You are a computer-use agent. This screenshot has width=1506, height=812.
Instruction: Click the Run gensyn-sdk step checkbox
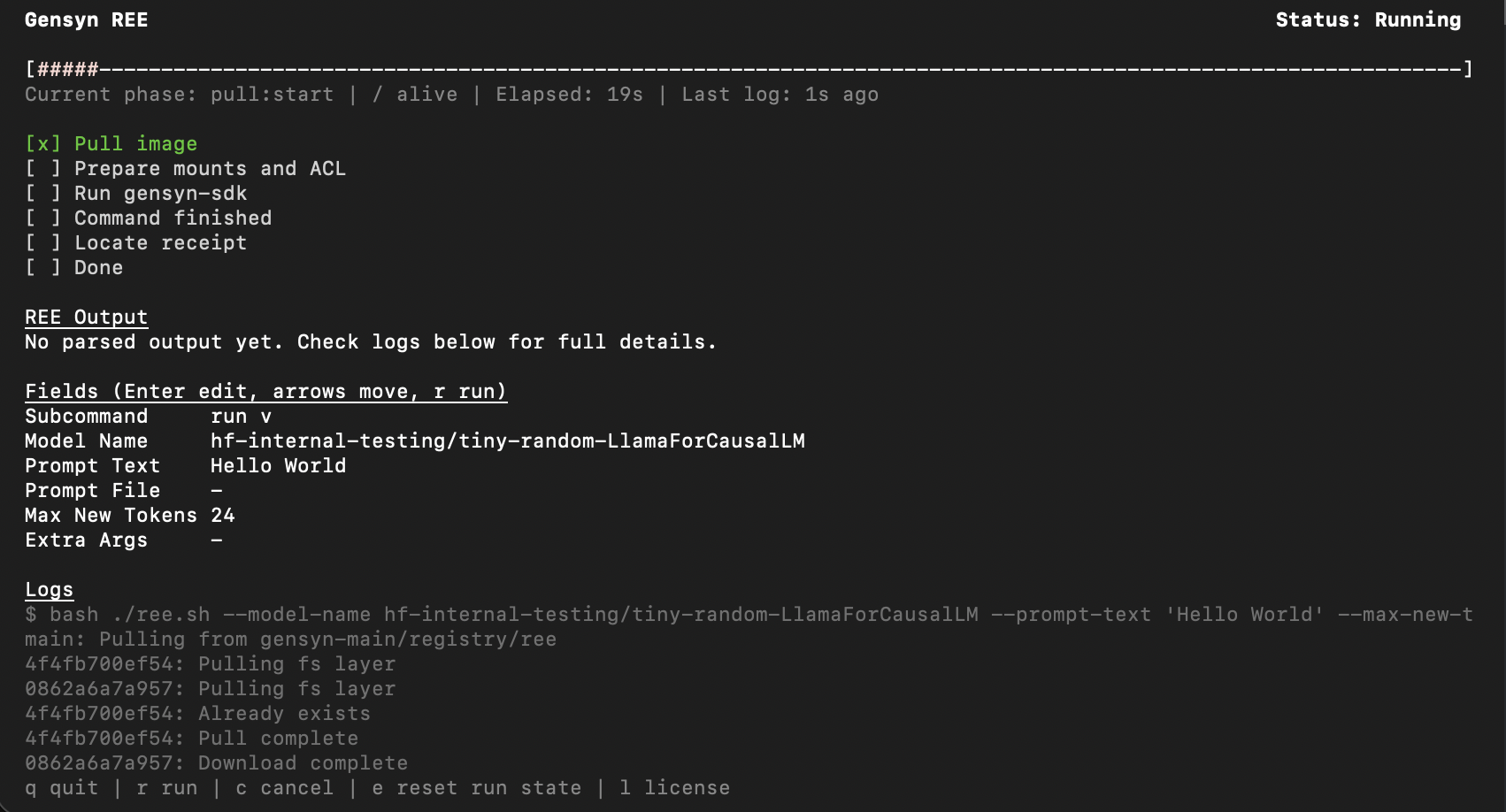coord(42,194)
